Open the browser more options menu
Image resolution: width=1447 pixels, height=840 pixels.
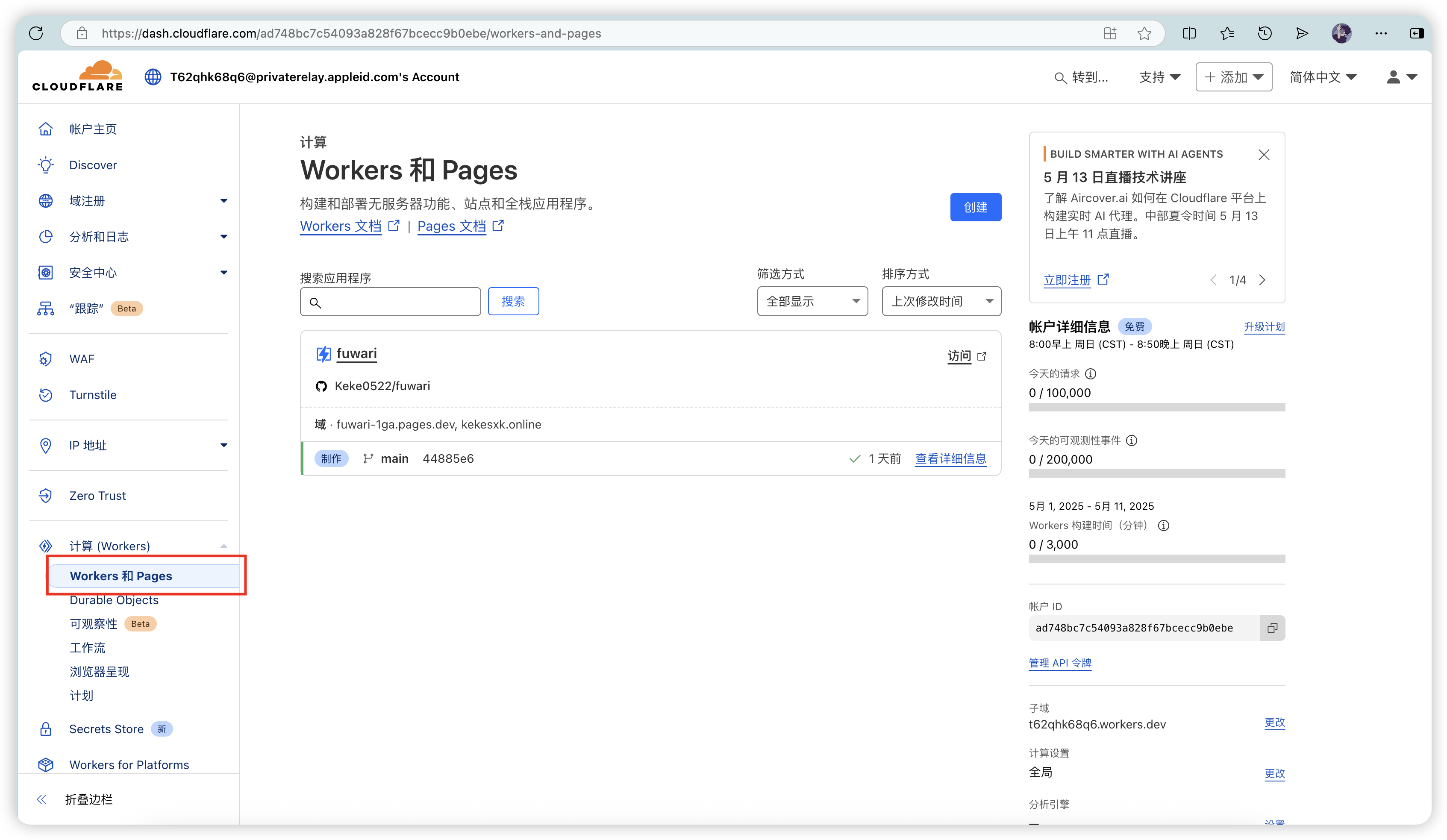(x=1381, y=33)
